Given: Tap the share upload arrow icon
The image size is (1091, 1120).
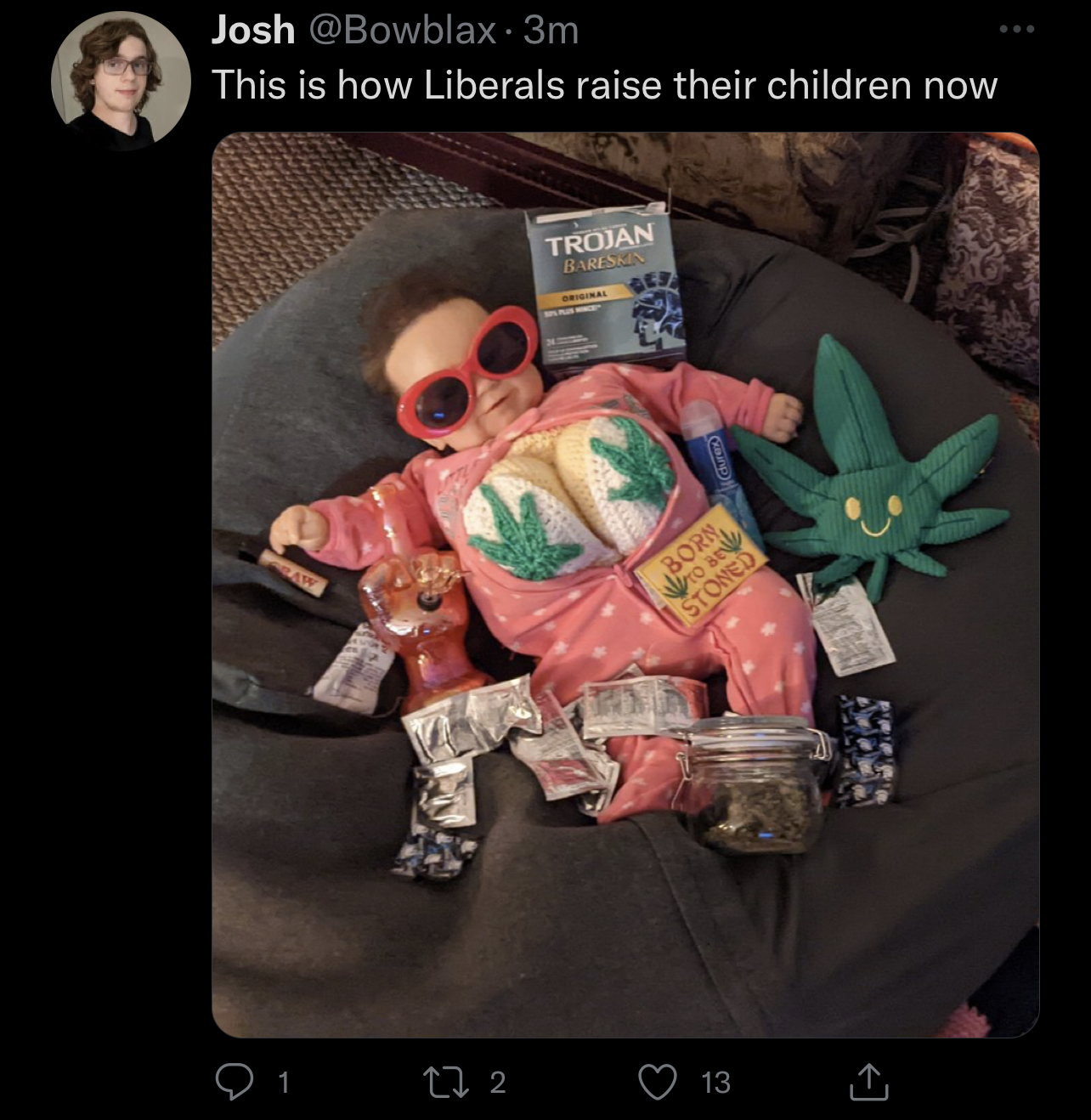Looking at the screenshot, I should click(x=868, y=1082).
